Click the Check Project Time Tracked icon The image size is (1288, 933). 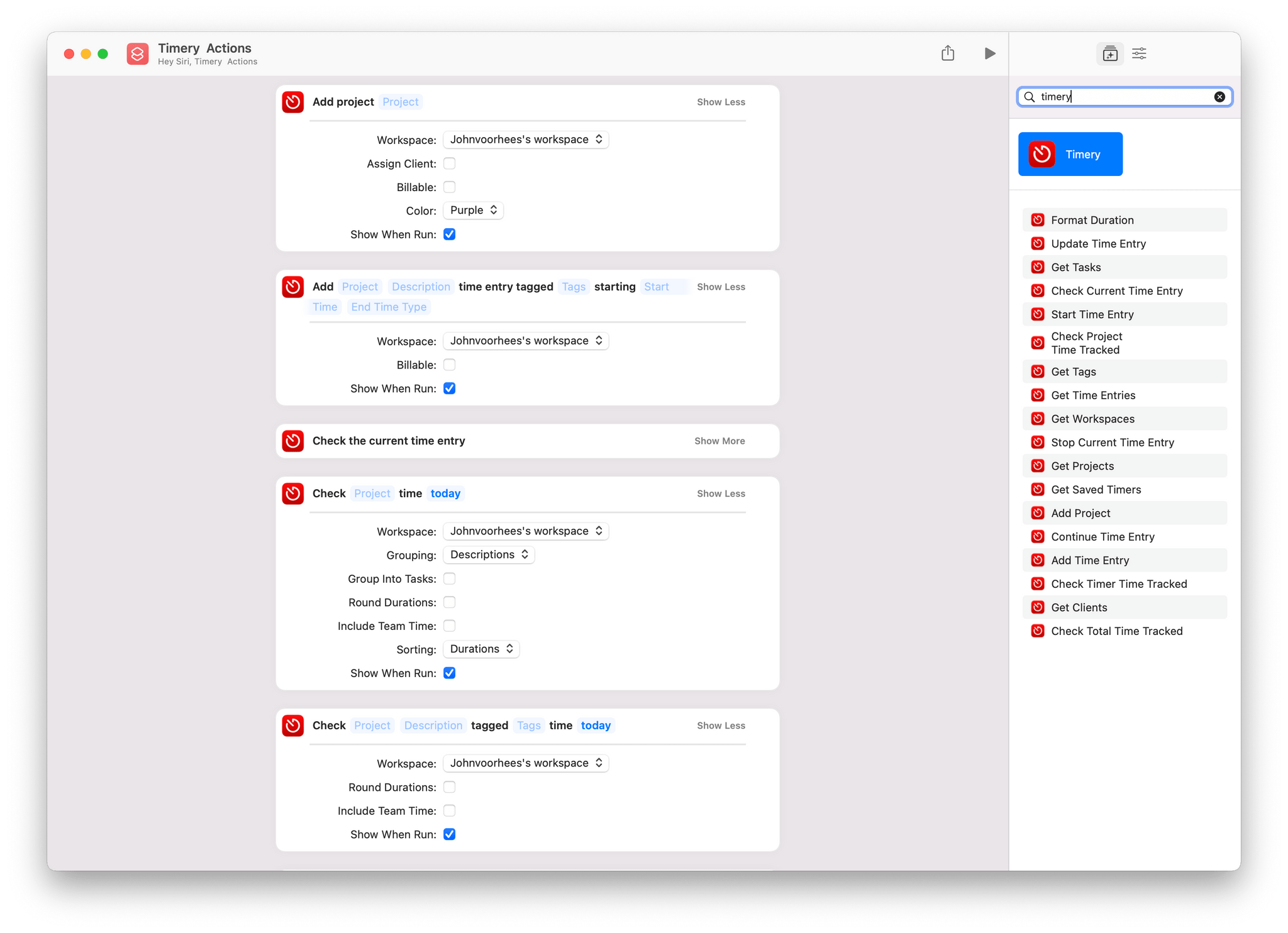[x=1038, y=343]
